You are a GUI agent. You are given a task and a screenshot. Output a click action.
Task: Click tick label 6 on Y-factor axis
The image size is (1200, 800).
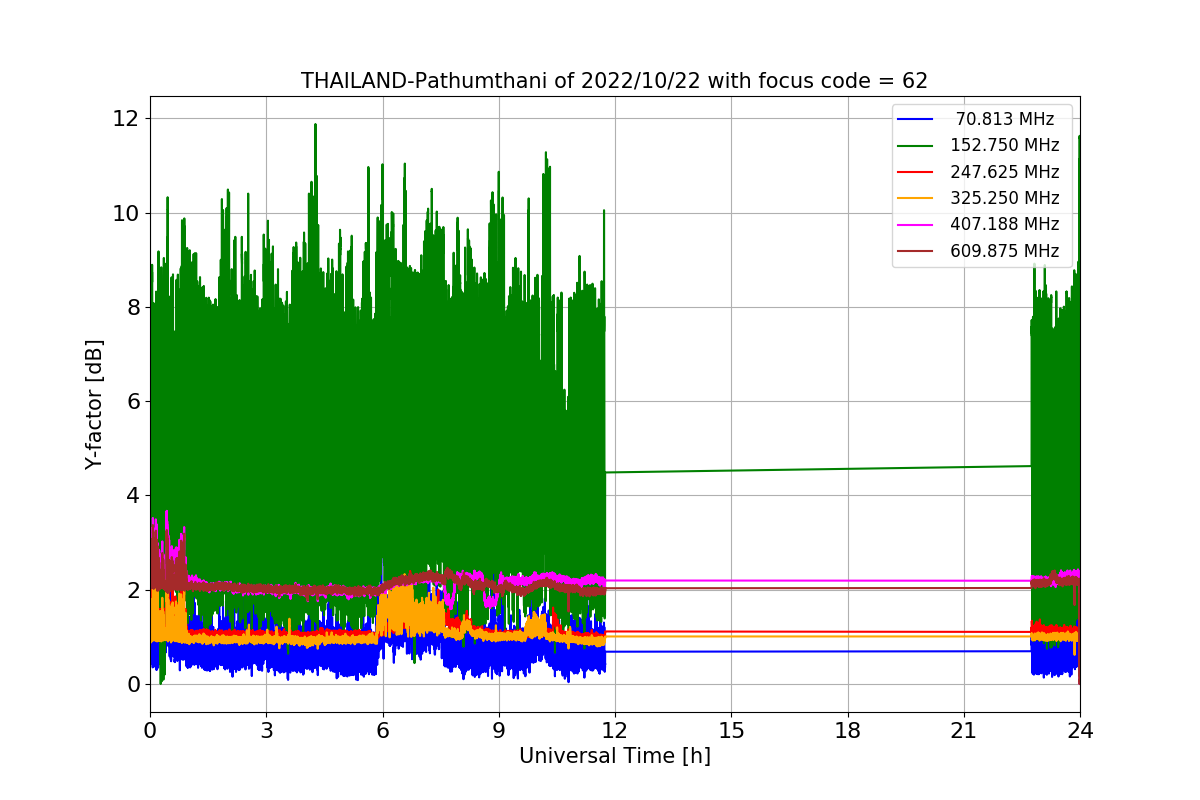133,401
